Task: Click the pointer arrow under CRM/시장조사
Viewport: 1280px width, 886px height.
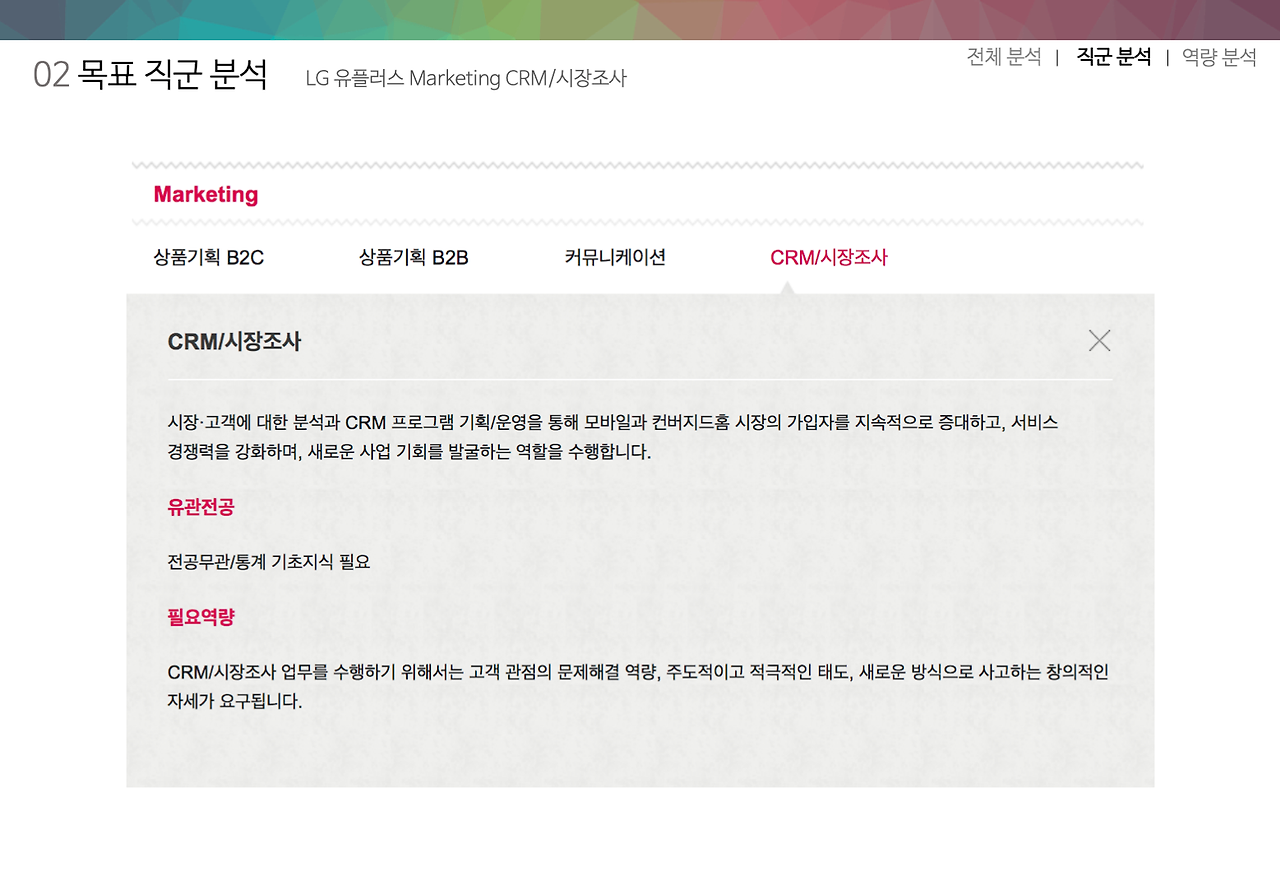Action: (x=789, y=287)
